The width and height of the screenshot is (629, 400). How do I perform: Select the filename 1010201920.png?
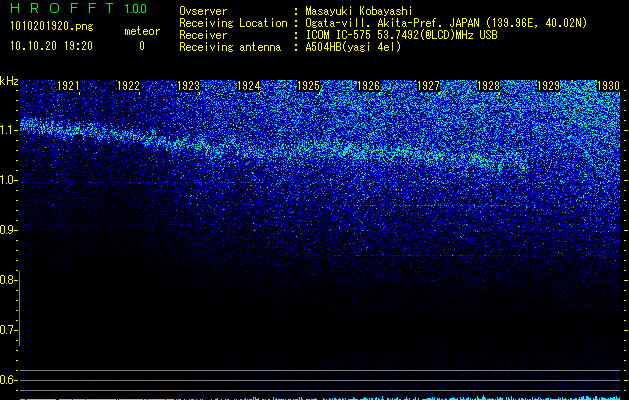click(x=52, y=26)
